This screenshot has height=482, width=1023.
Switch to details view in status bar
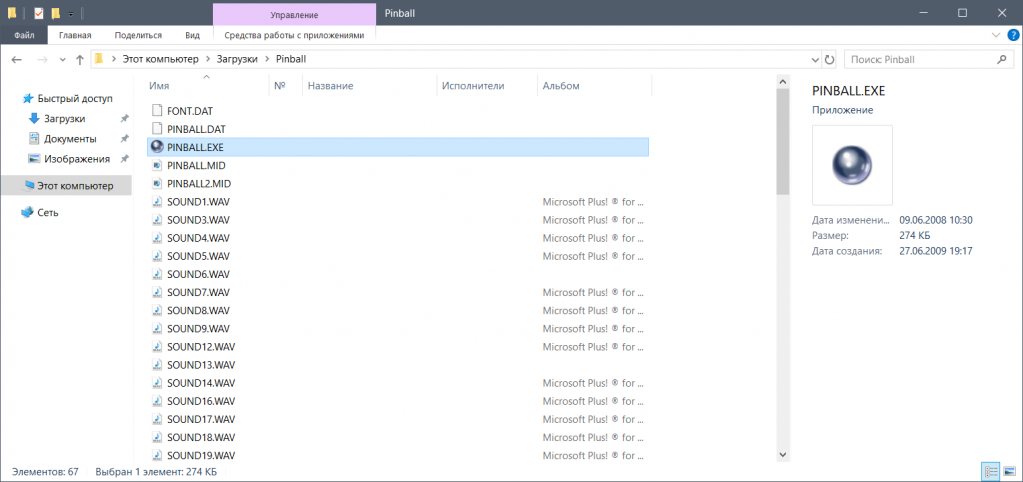[989, 470]
